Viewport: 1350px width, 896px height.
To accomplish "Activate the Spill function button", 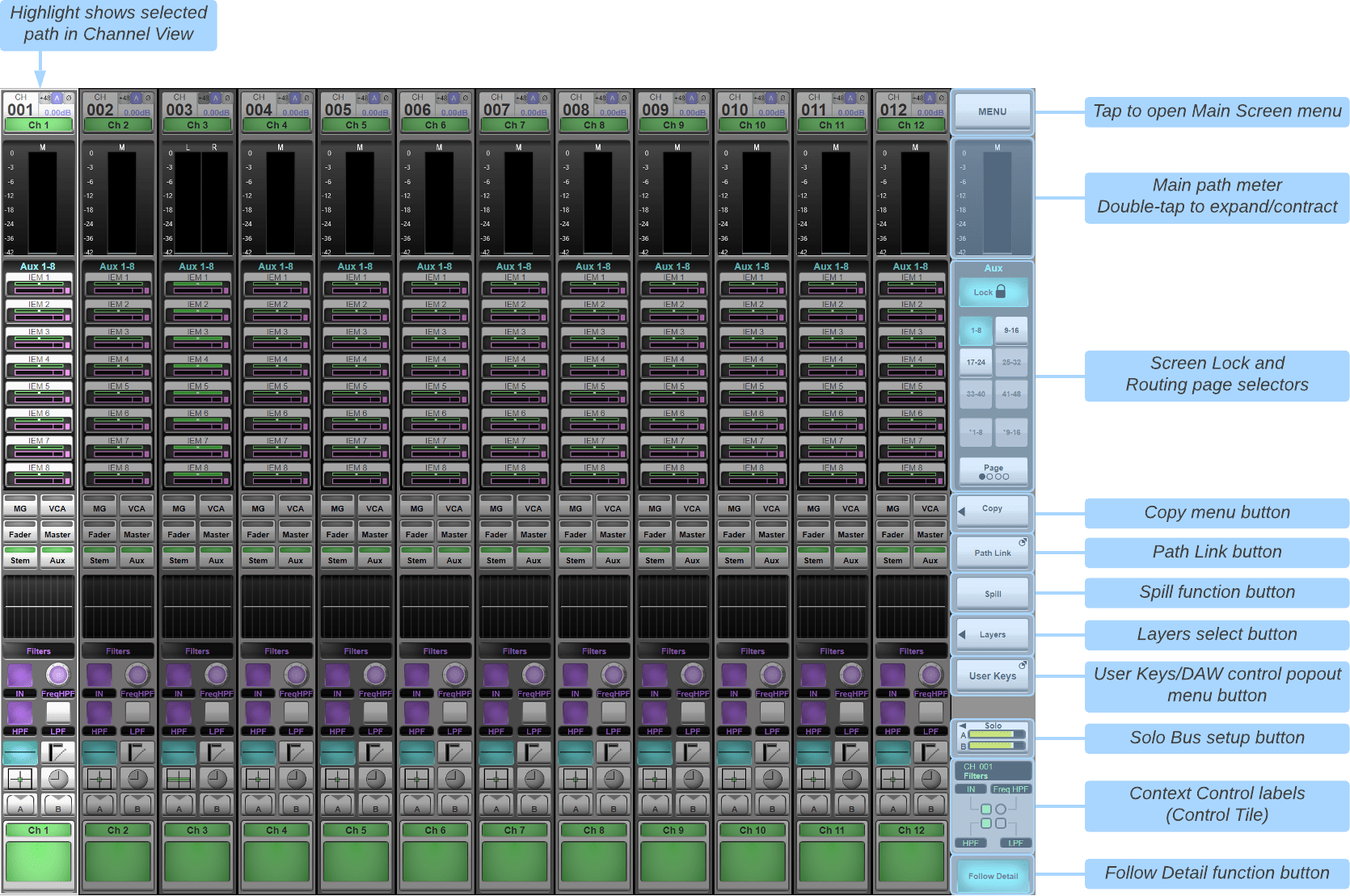I will [x=993, y=594].
